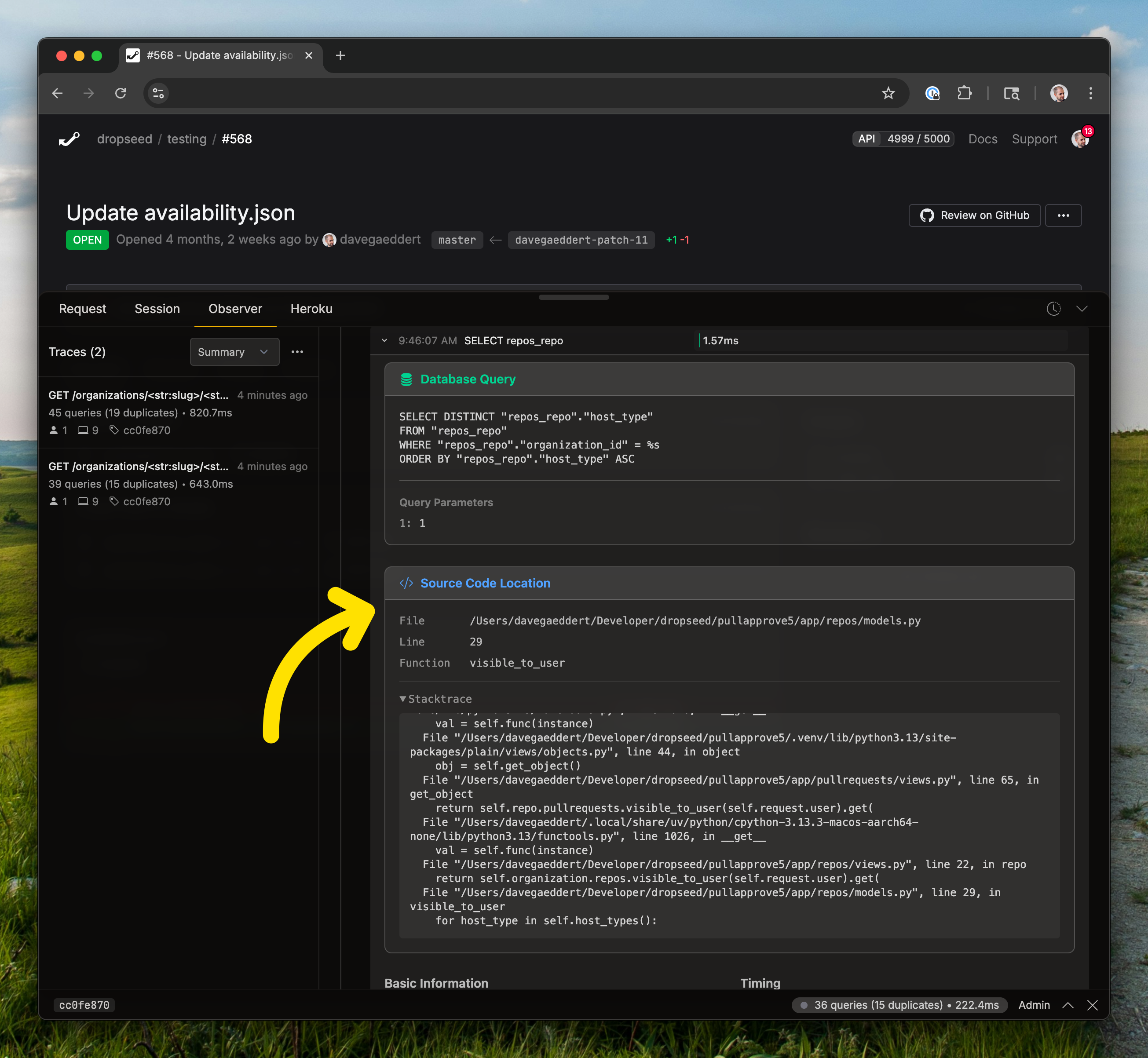Click the clock history icon in toolbar

point(1053,309)
